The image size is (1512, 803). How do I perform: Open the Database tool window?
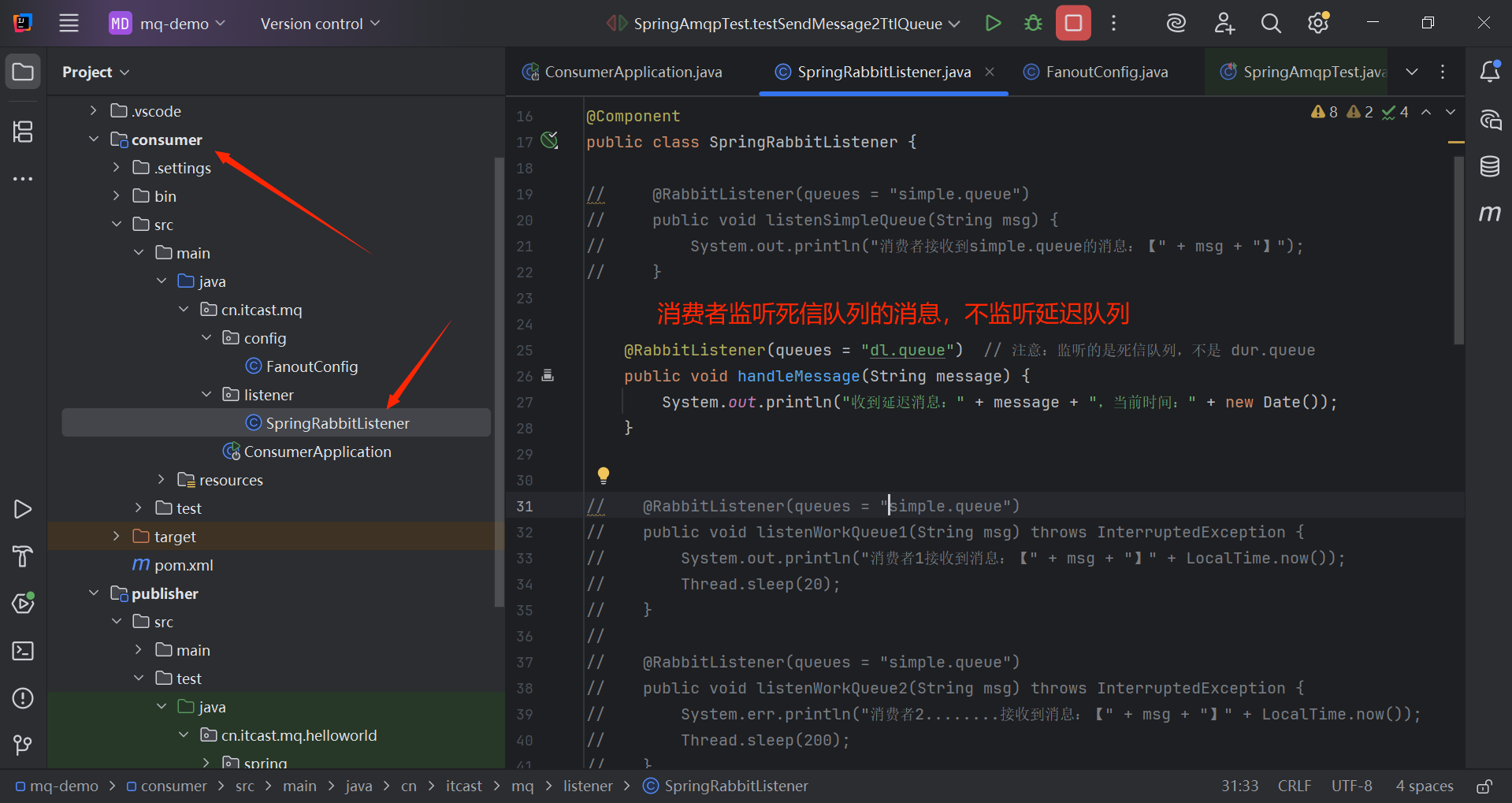(1490, 166)
